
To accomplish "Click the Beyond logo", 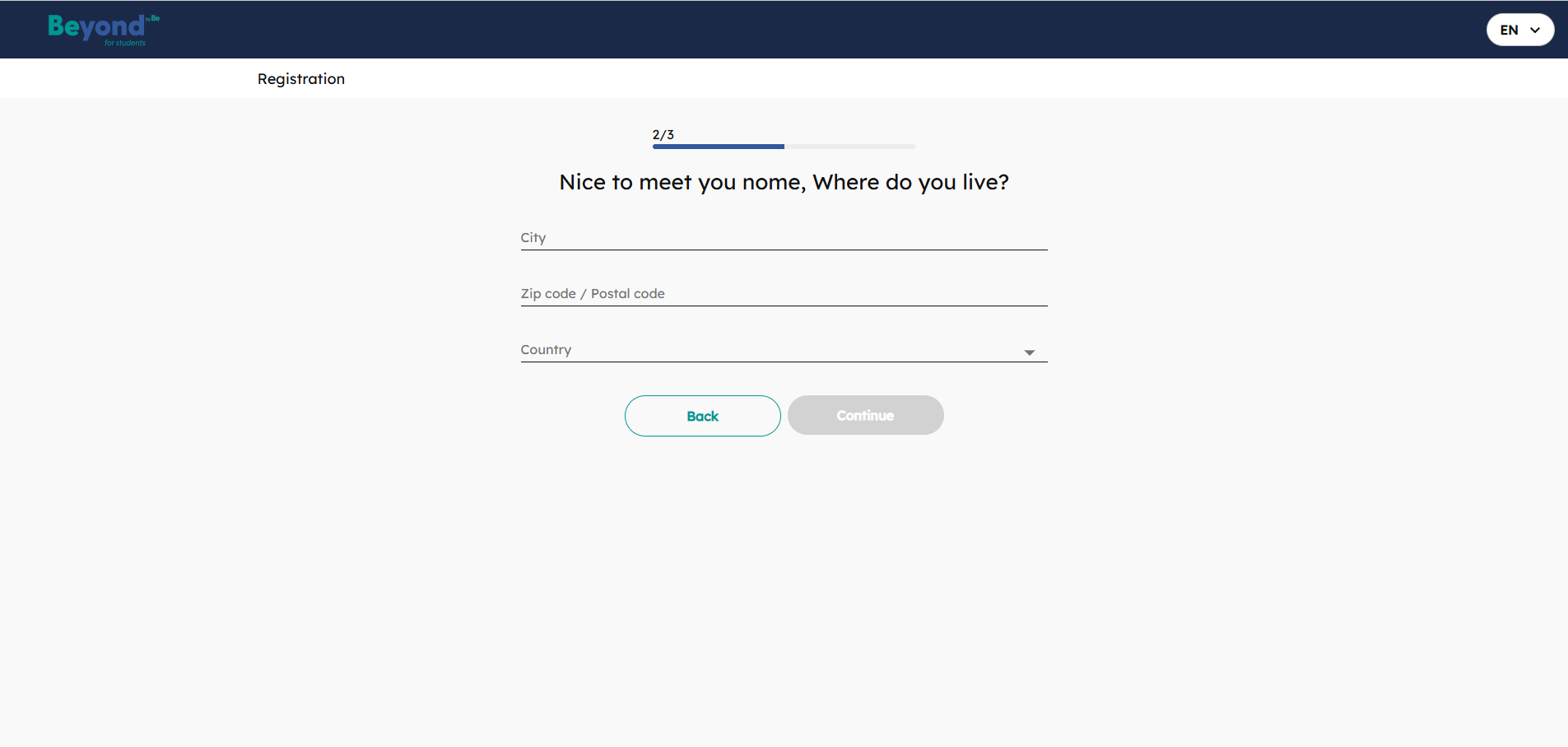I will click(x=96, y=27).
